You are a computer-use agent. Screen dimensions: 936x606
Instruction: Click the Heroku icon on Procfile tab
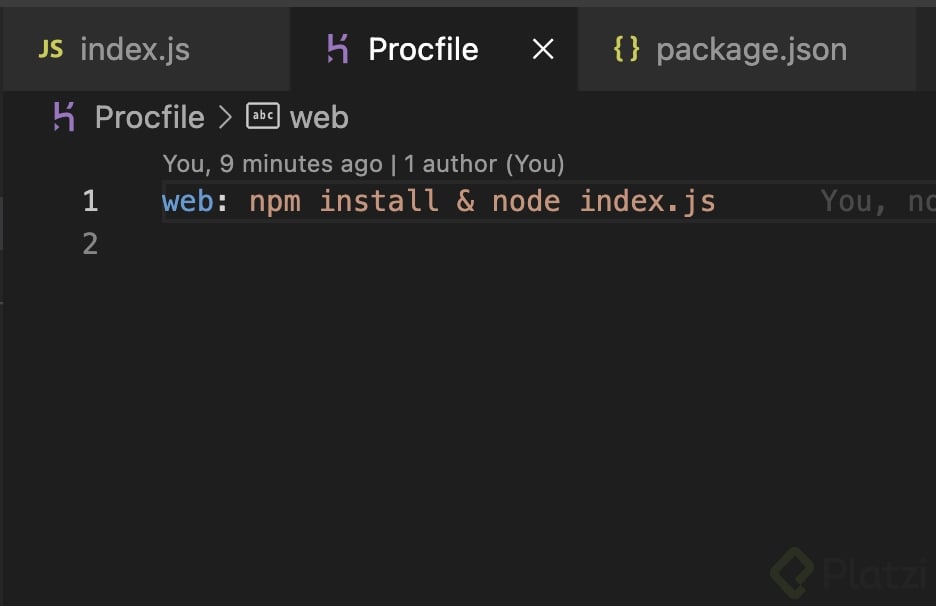tap(338, 49)
